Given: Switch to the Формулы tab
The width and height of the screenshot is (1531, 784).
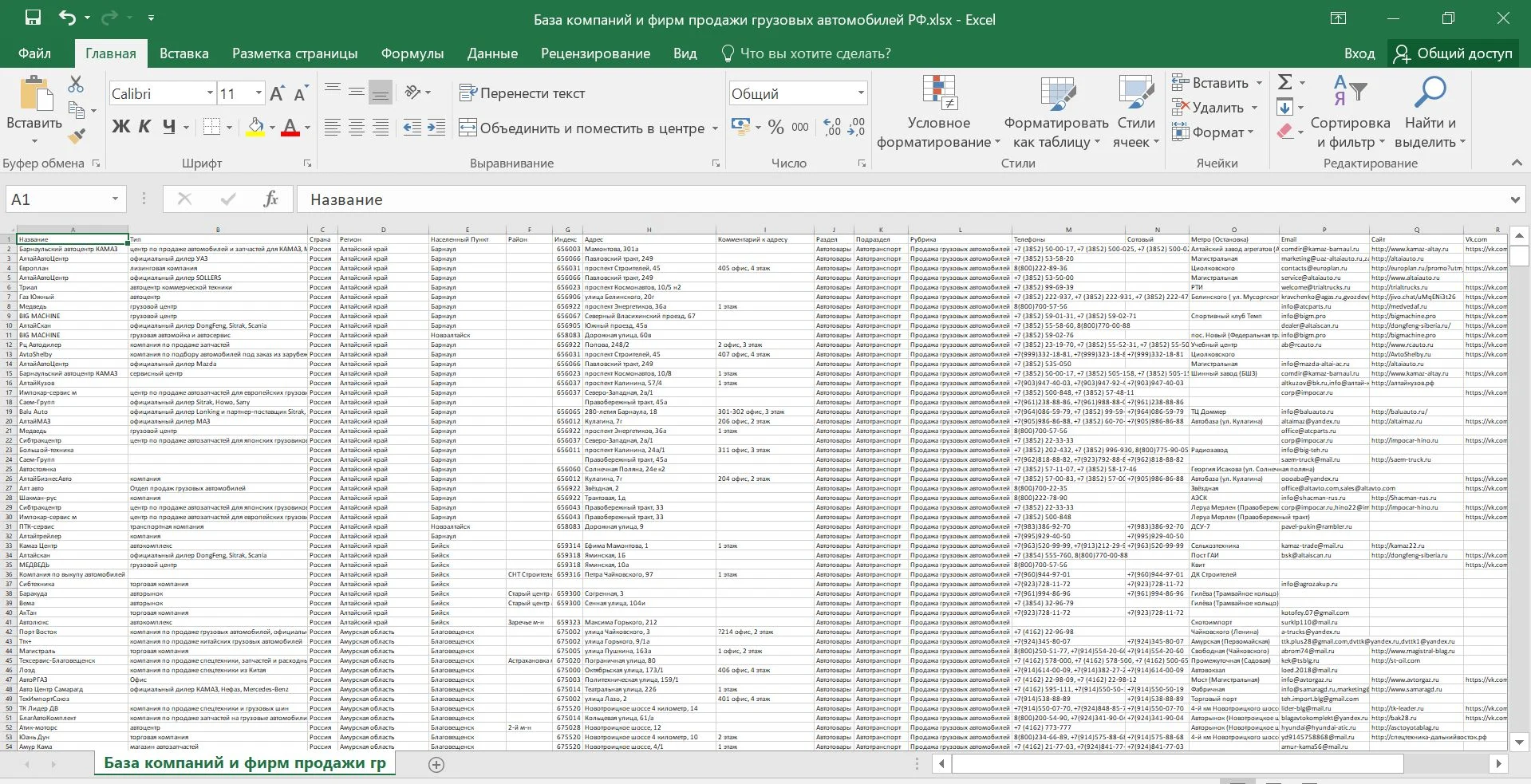Looking at the screenshot, I should (x=412, y=53).
